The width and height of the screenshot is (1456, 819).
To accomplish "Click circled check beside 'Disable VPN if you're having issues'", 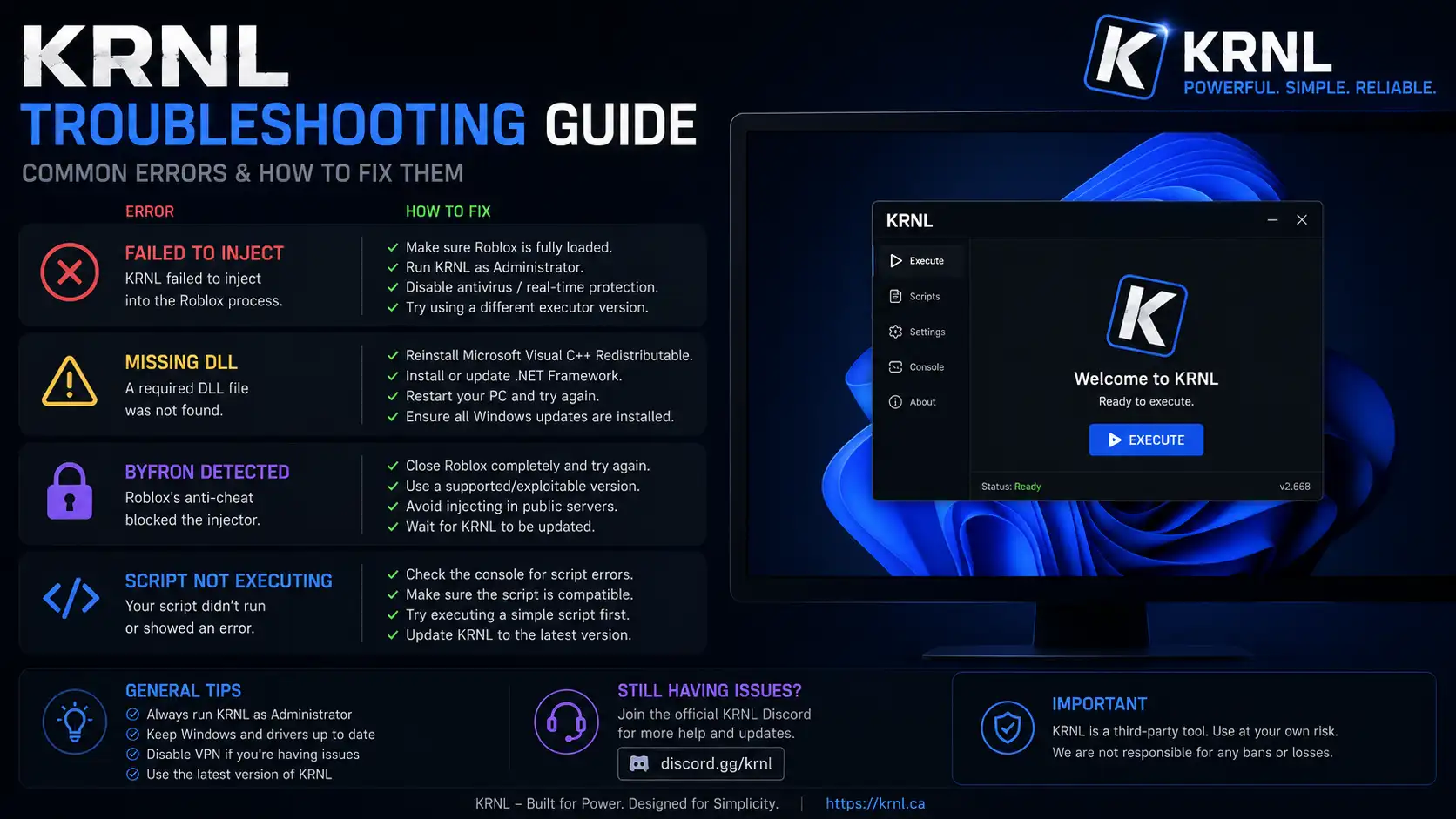I will (x=132, y=755).
